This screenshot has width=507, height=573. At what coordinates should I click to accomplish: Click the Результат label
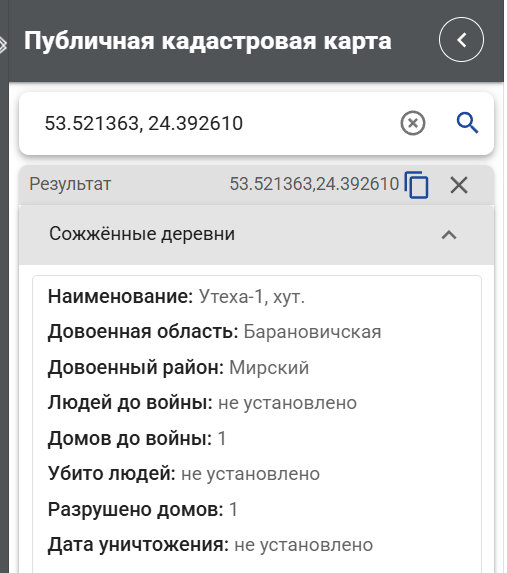coord(70,184)
